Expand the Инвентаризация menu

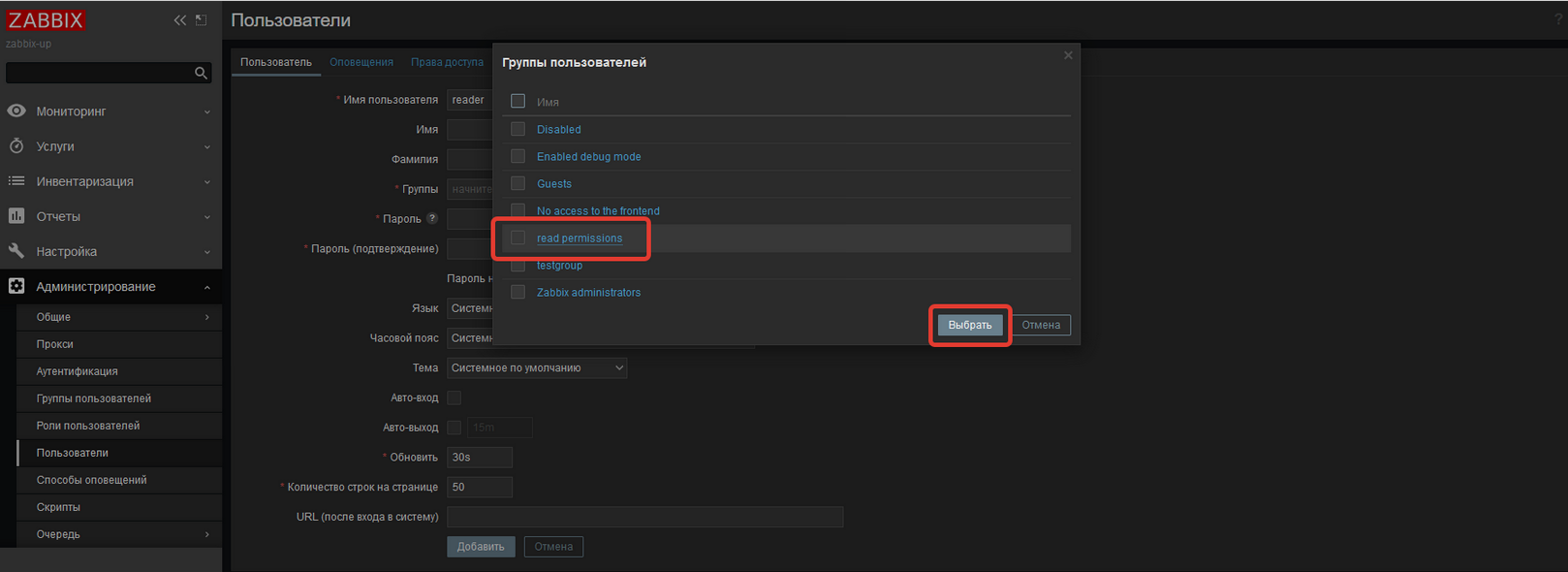coord(110,181)
